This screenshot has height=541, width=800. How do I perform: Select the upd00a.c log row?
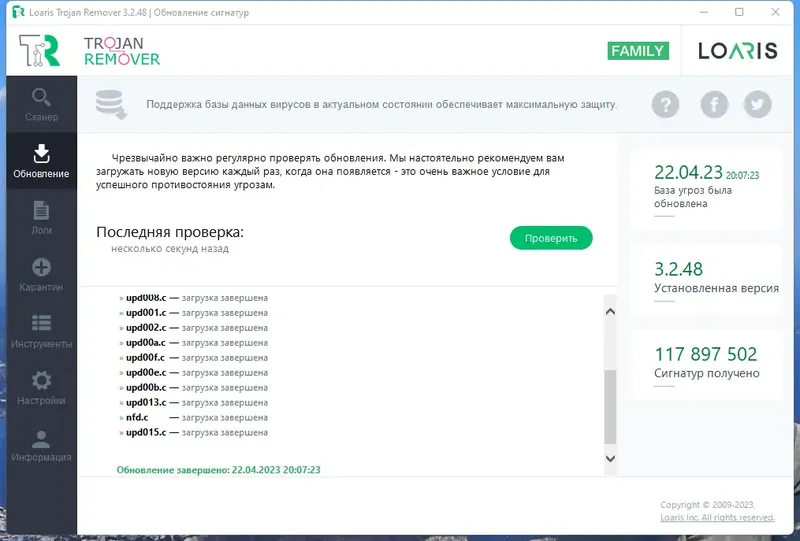[x=193, y=342]
